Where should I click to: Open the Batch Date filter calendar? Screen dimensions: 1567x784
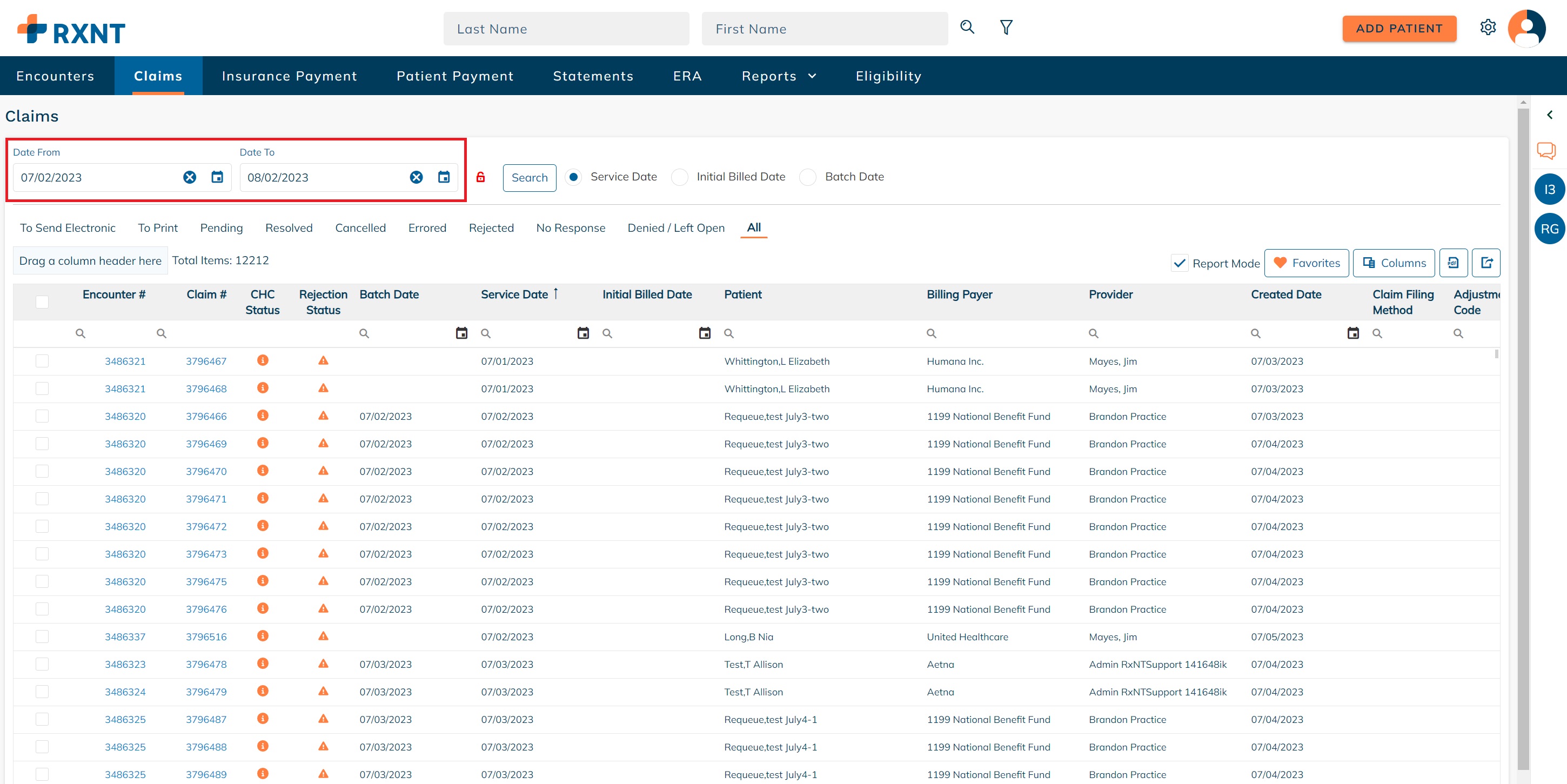click(x=461, y=333)
